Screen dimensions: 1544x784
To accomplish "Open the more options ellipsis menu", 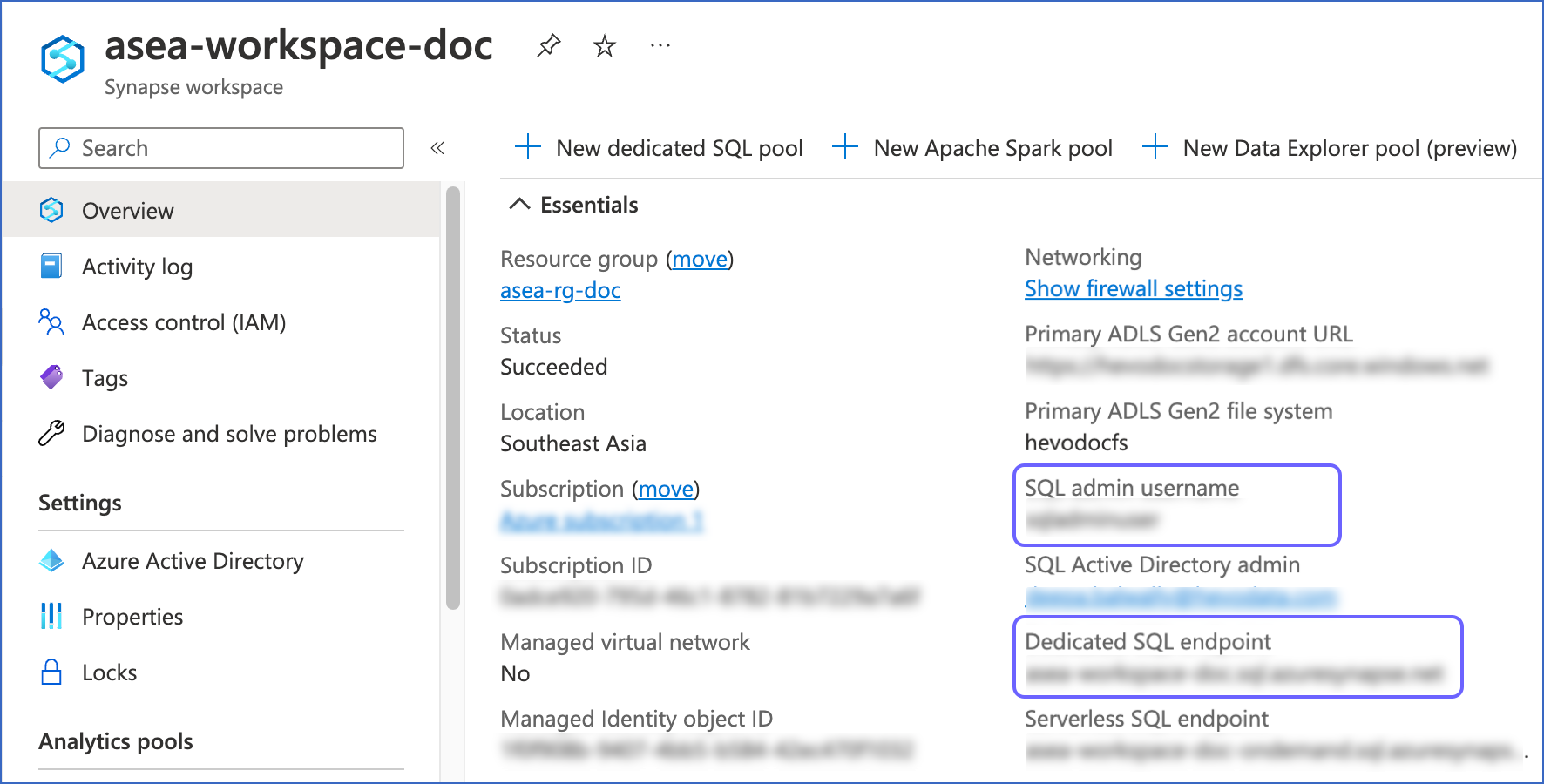I will pyautogui.click(x=660, y=45).
